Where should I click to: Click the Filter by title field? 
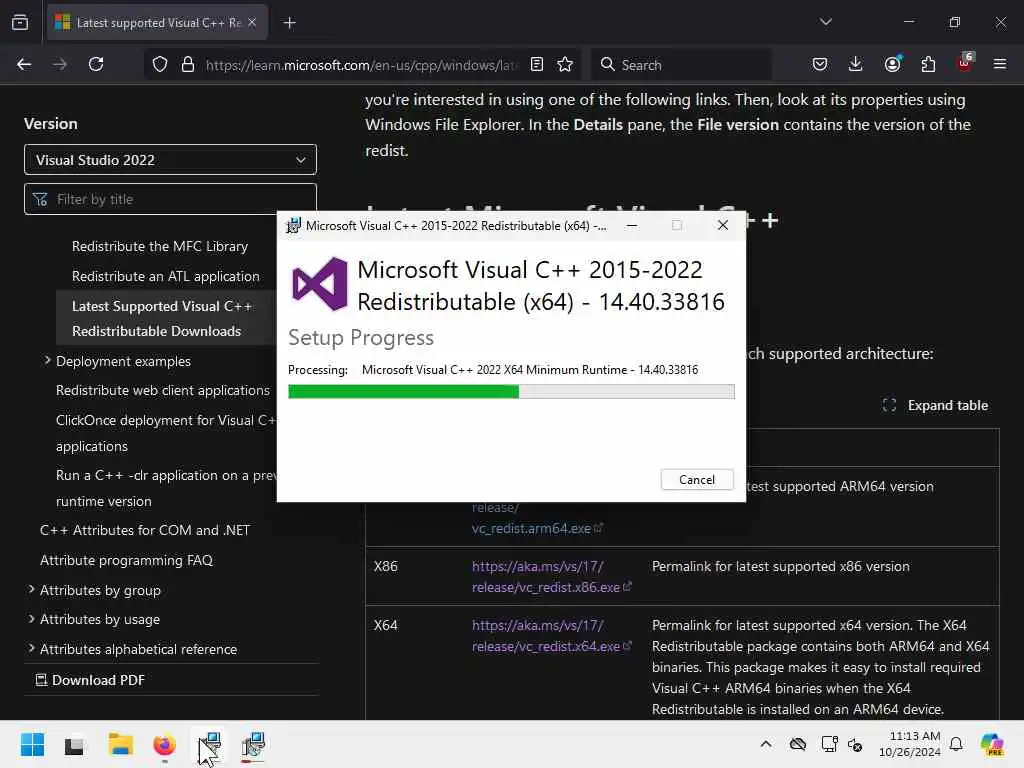[x=170, y=199]
